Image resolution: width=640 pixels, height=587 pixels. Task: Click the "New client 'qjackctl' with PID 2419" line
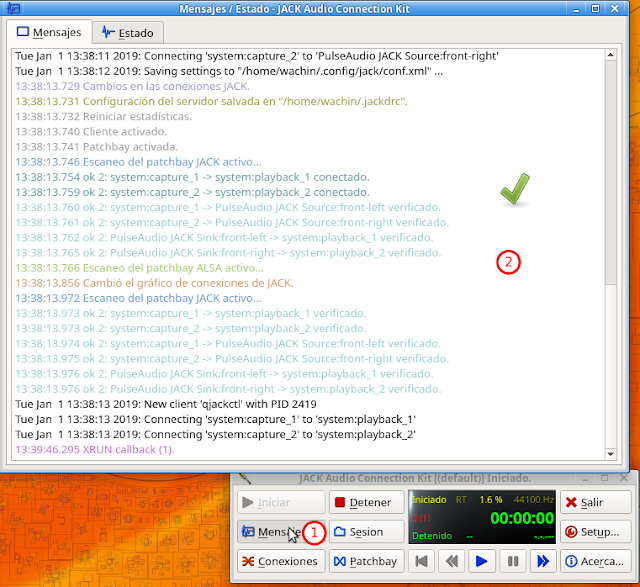click(166, 404)
